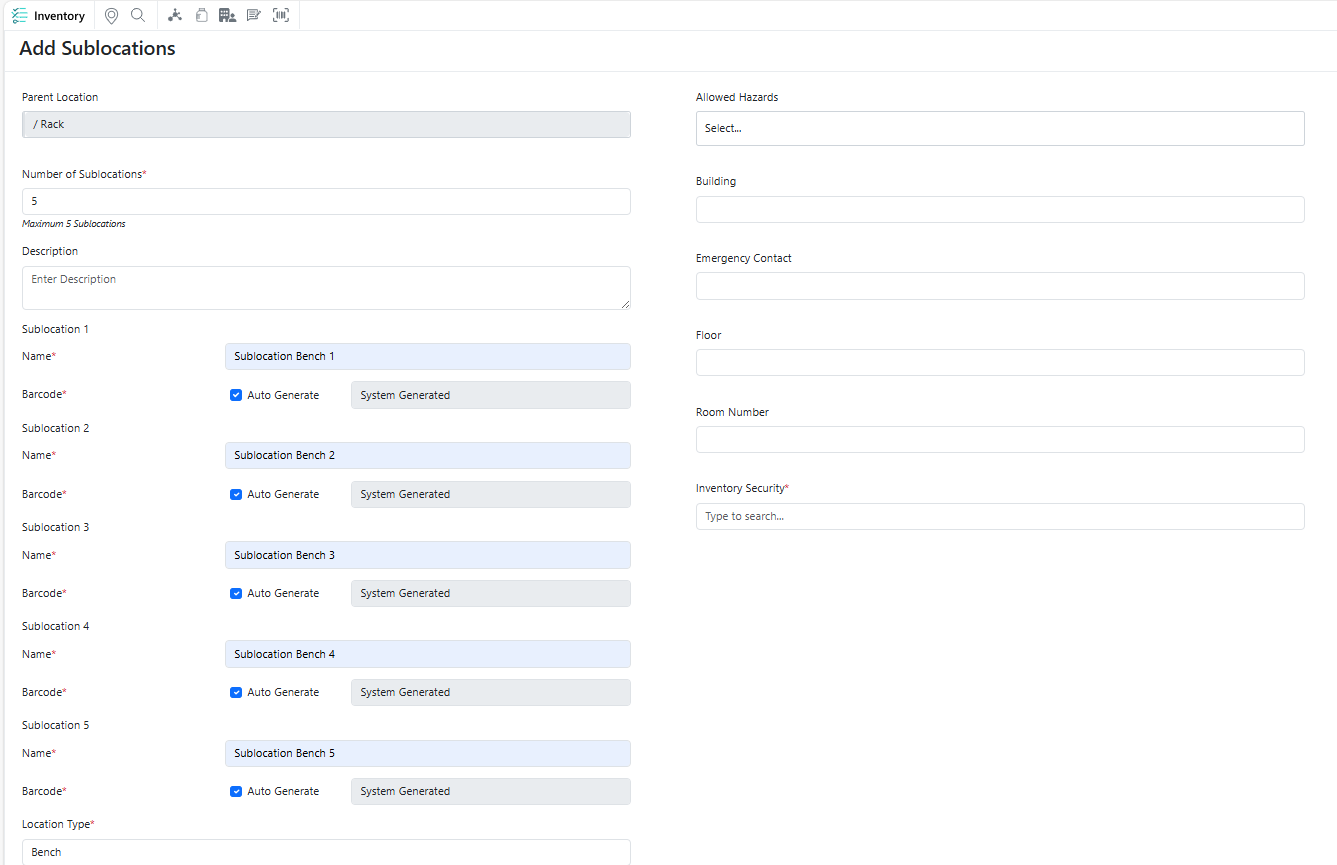Focus the Enter Description text area
The height and width of the screenshot is (865, 1337).
pyautogui.click(x=326, y=287)
